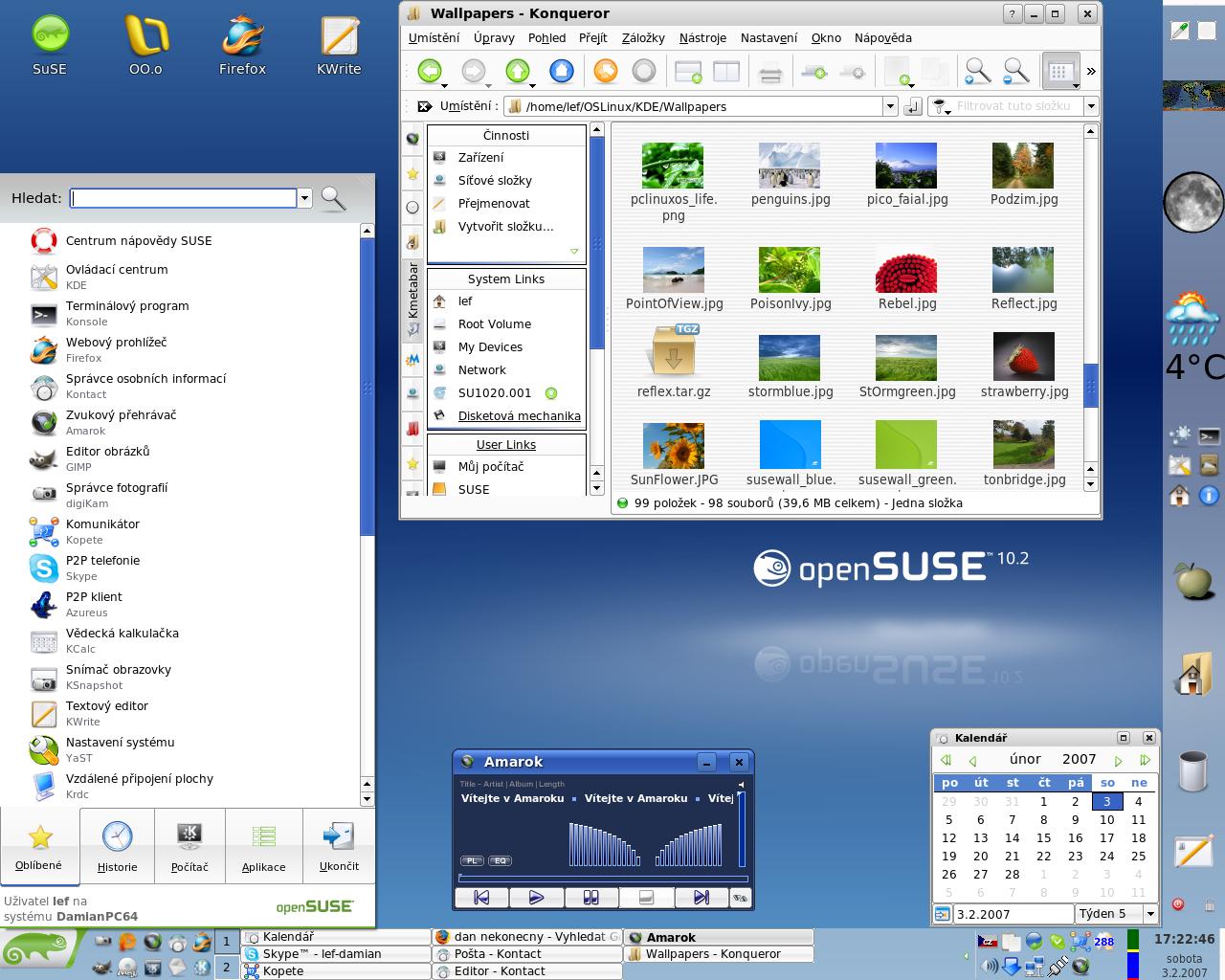
Task: Skip to next track in Amarok
Action: click(x=701, y=898)
